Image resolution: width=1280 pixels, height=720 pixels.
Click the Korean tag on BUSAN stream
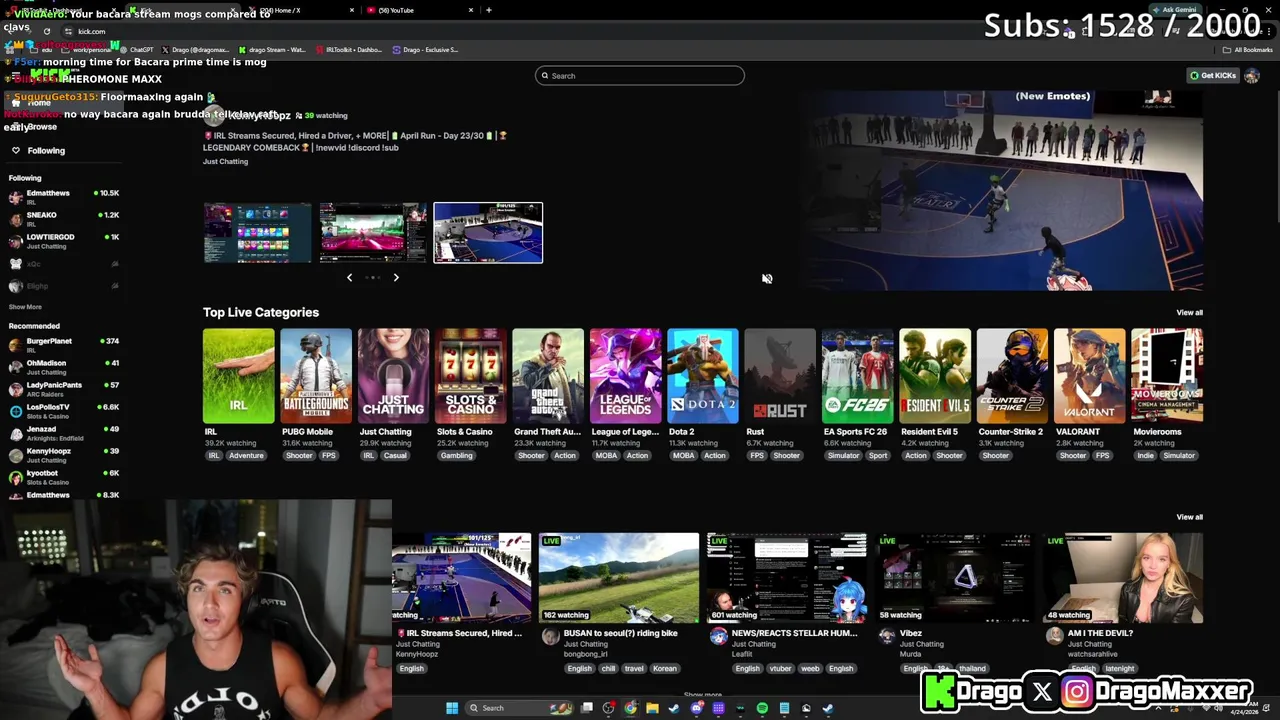pyautogui.click(x=664, y=668)
